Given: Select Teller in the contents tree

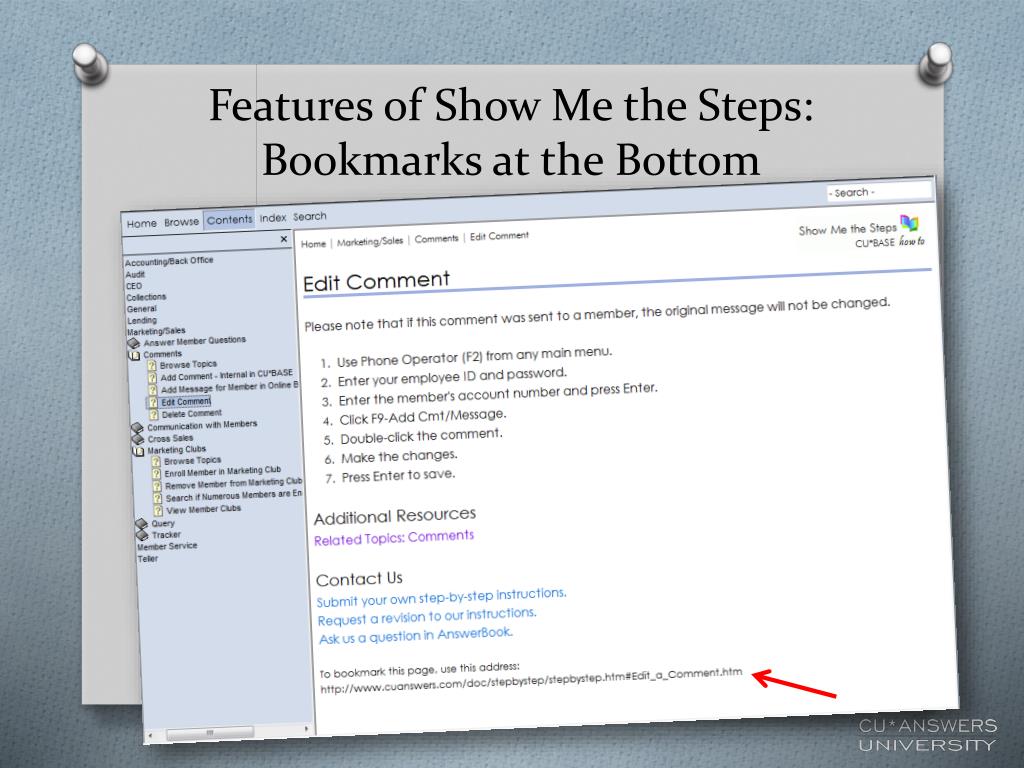Looking at the screenshot, I should tap(148, 559).
